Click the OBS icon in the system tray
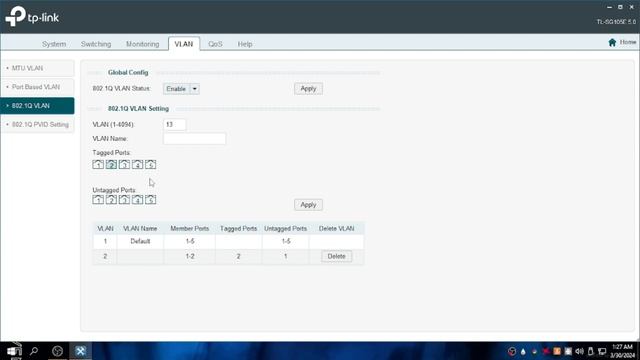640x360 pixels. click(x=512, y=351)
